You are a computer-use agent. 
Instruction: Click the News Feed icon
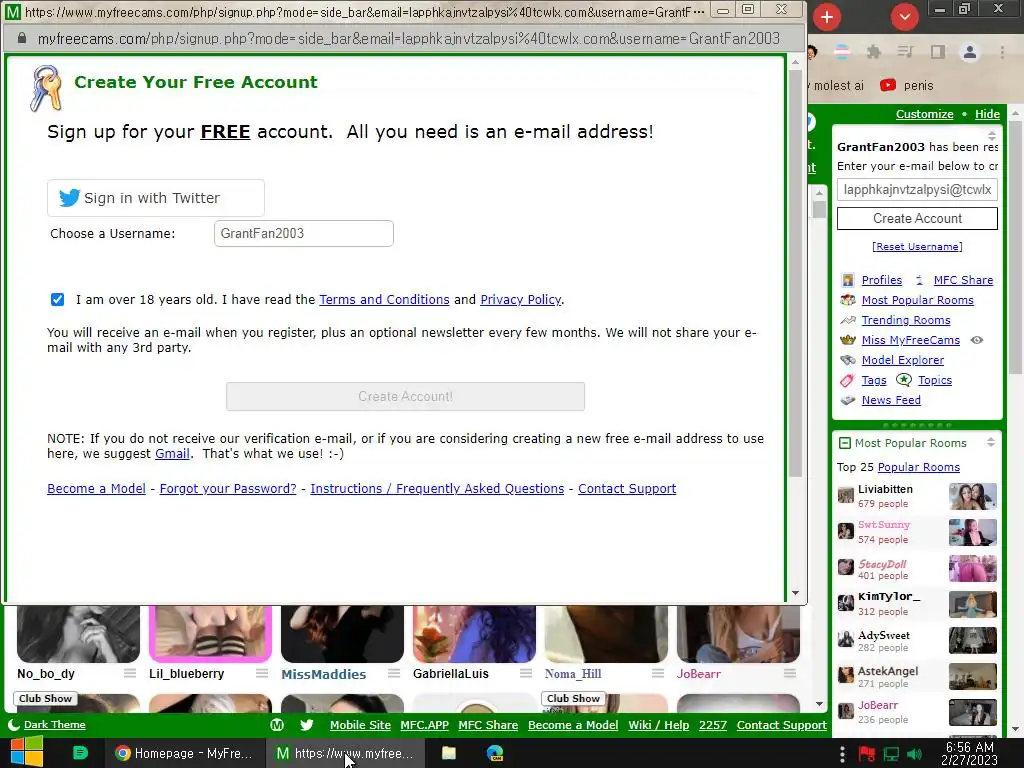[848, 400]
